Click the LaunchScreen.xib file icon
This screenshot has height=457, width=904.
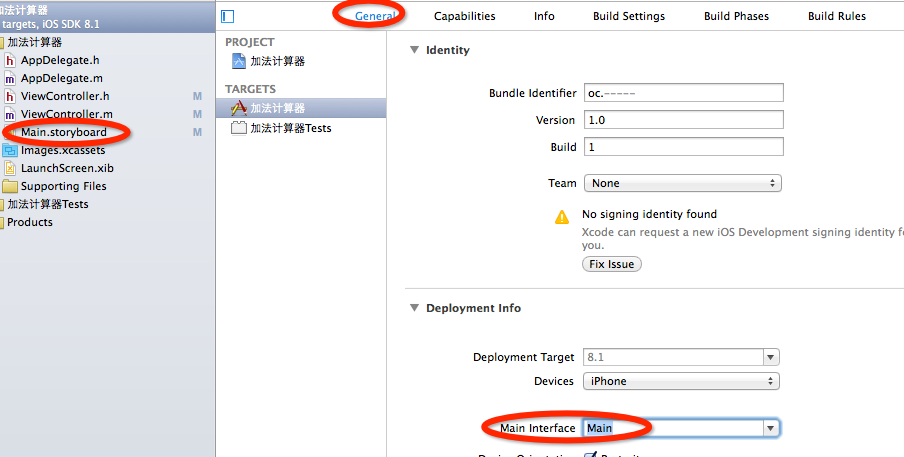pyautogui.click(x=10, y=168)
